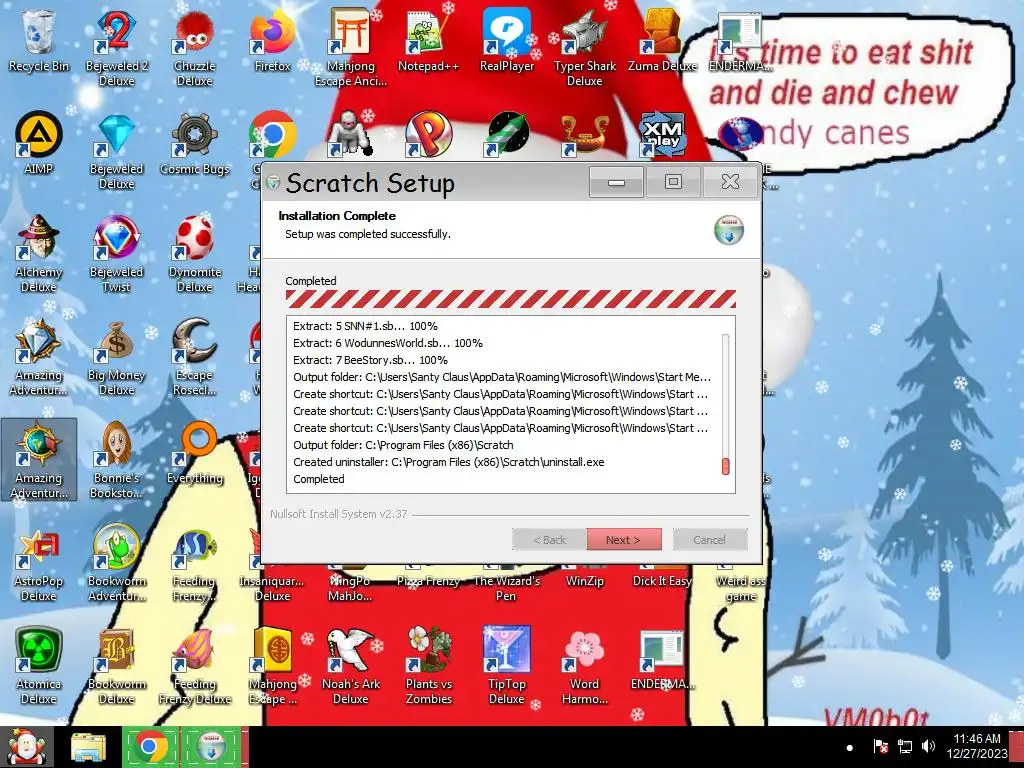Launch Dynomite Deluxe shortcut
Image resolution: width=1024 pixels, height=768 pixels.
[x=195, y=253]
